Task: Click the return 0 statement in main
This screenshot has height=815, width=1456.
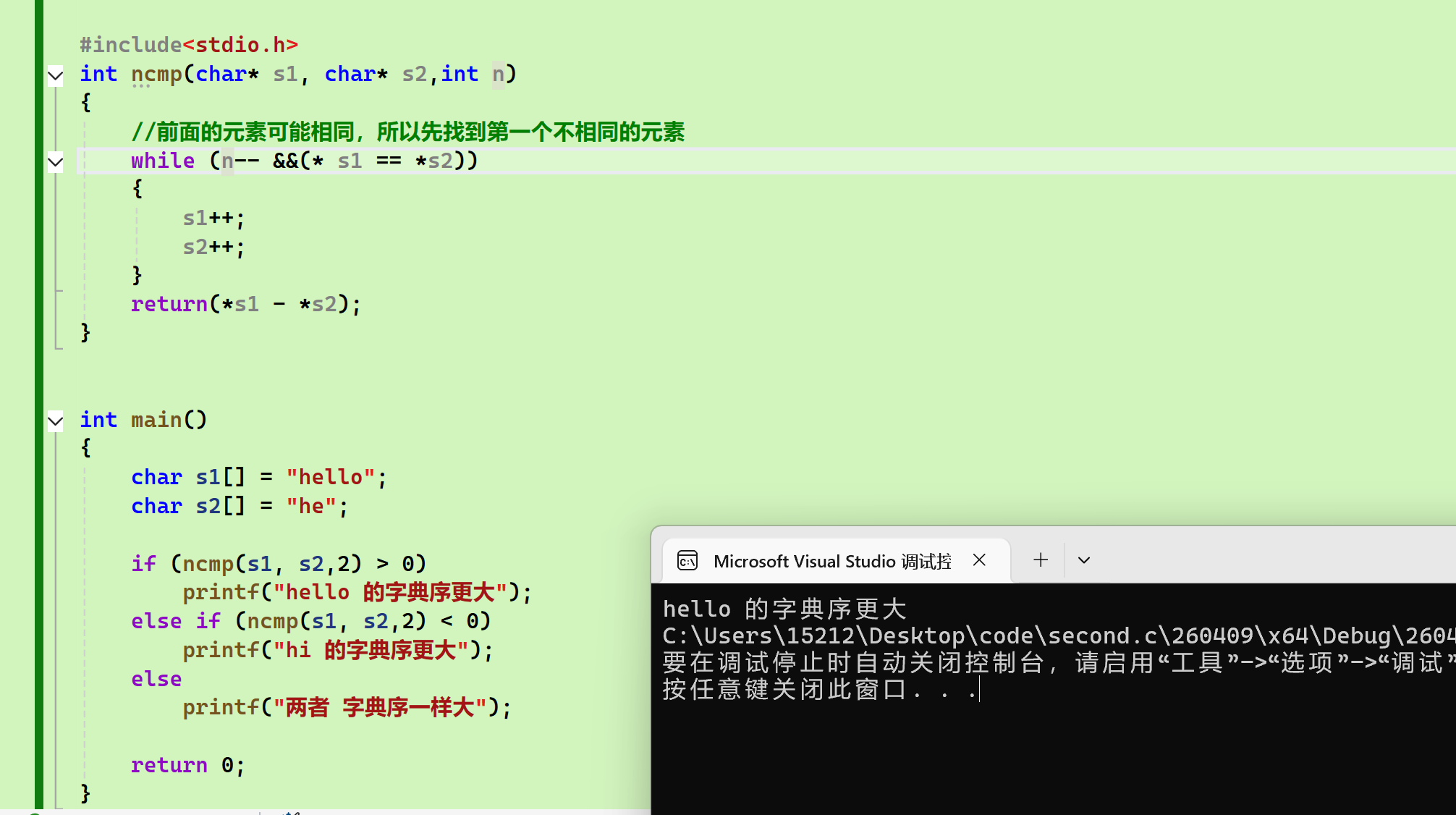Action: coord(187,765)
